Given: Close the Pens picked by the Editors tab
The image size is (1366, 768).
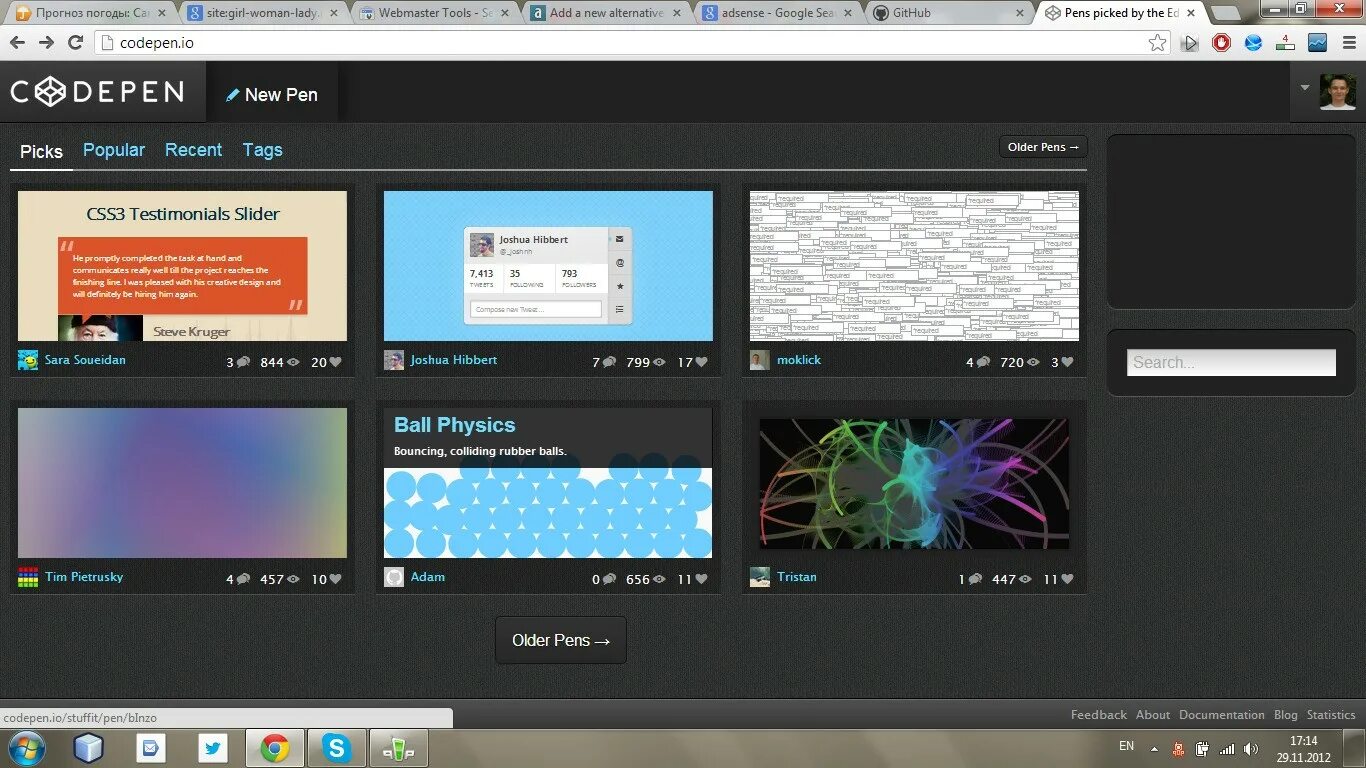Looking at the screenshot, I should click(x=1190, y=13).
